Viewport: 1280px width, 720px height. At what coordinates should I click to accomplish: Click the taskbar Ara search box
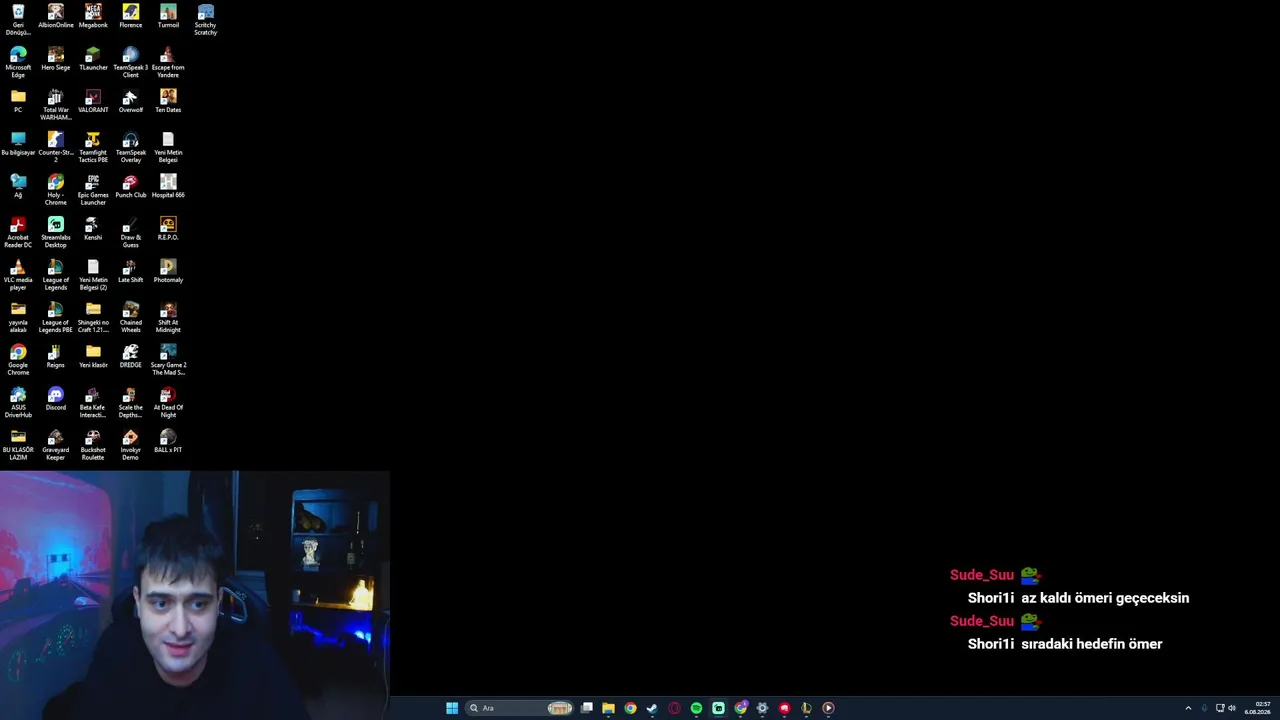(519, 708)
